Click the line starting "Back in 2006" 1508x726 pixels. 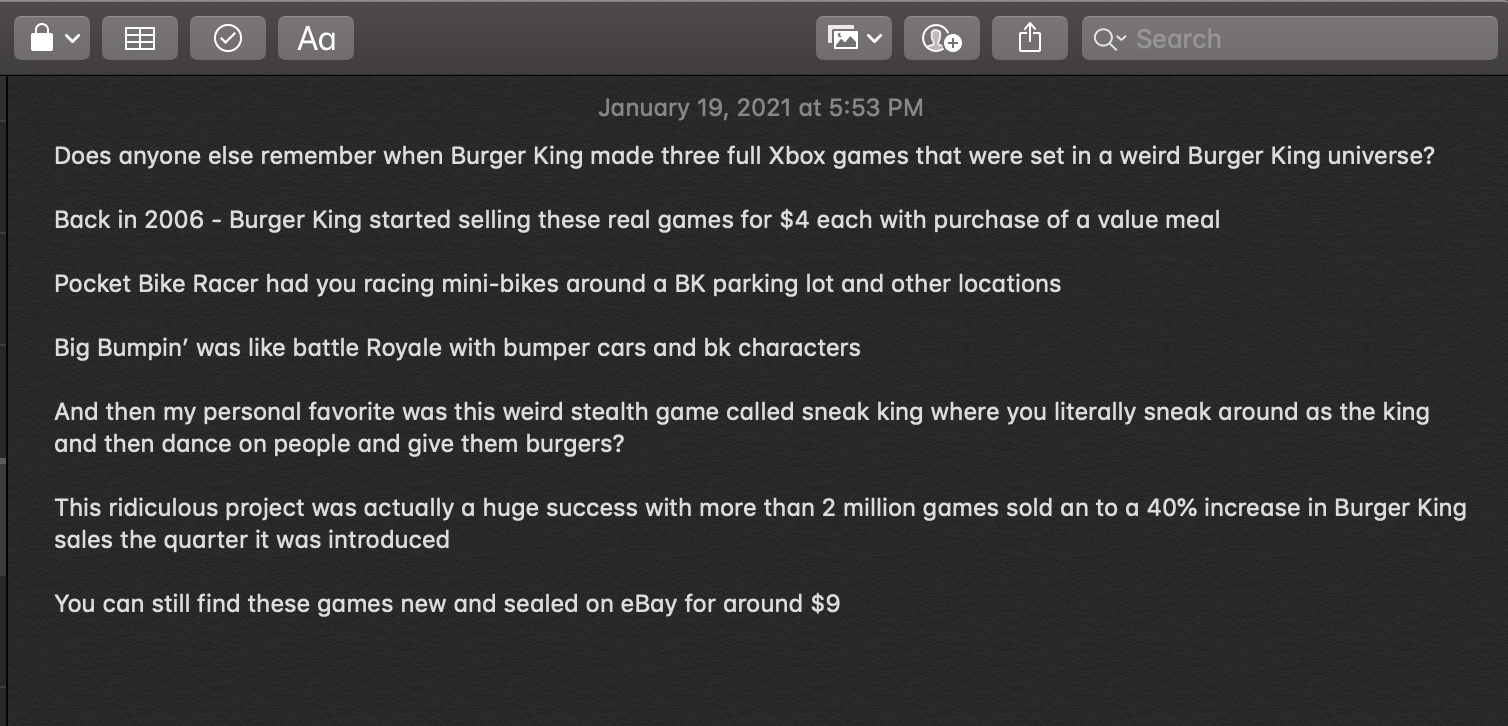637,220
